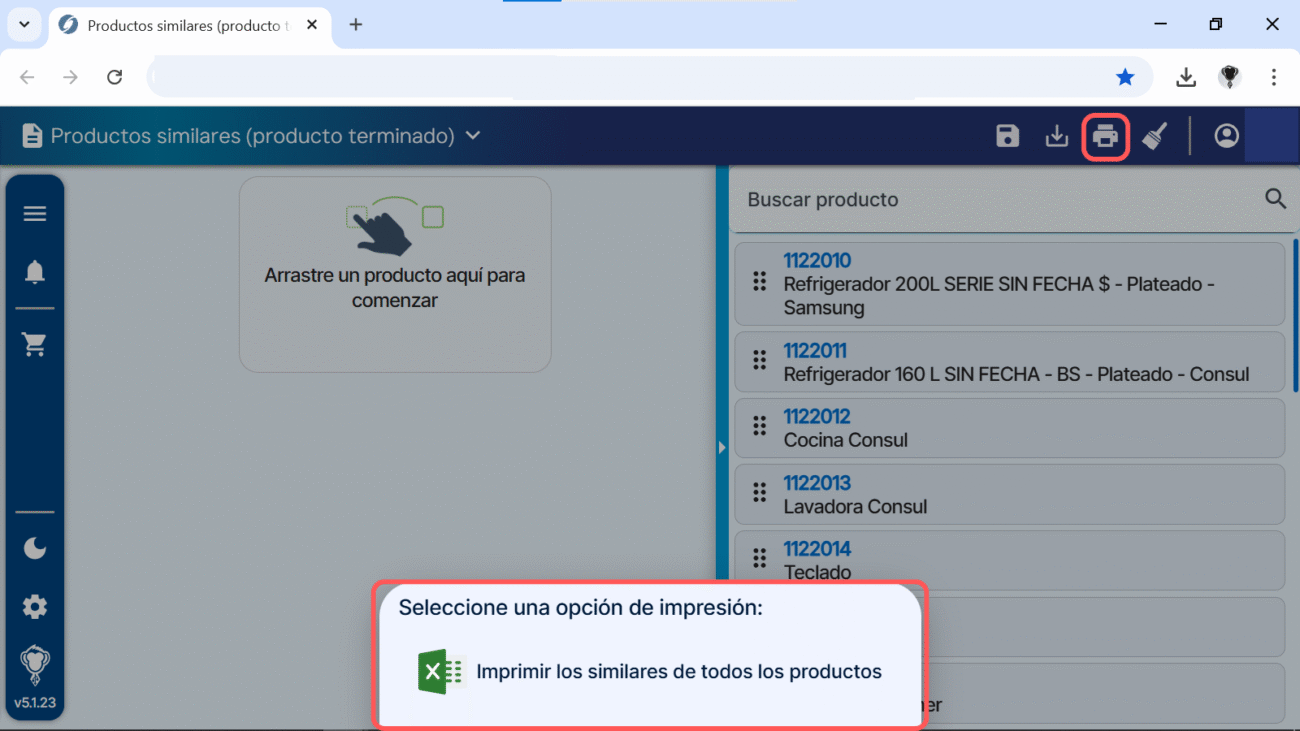Toggle dark mode moon icon

[35, 548]
